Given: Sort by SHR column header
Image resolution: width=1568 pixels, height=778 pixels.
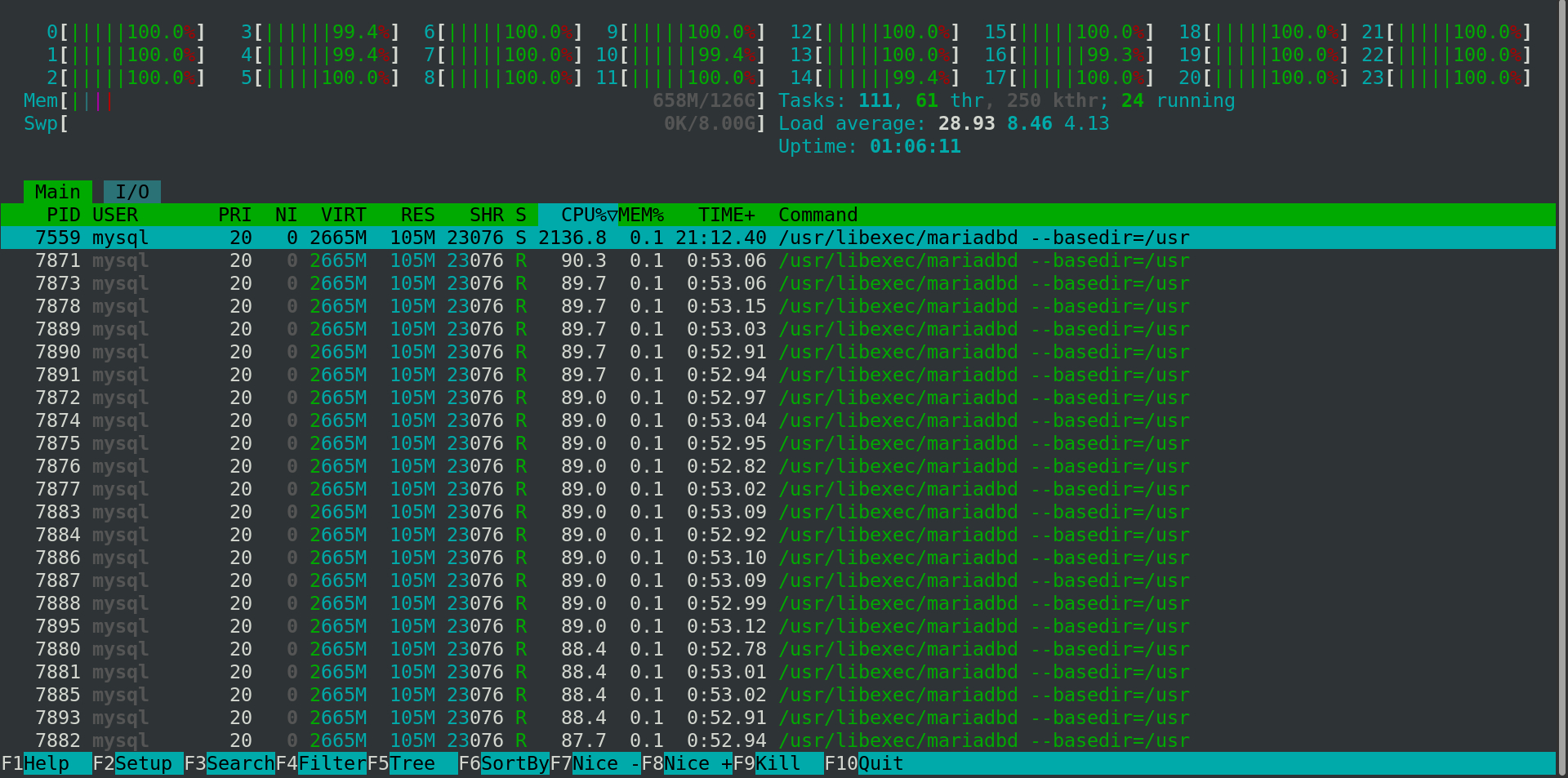Looking at the screenshot, I should (487, 215).
